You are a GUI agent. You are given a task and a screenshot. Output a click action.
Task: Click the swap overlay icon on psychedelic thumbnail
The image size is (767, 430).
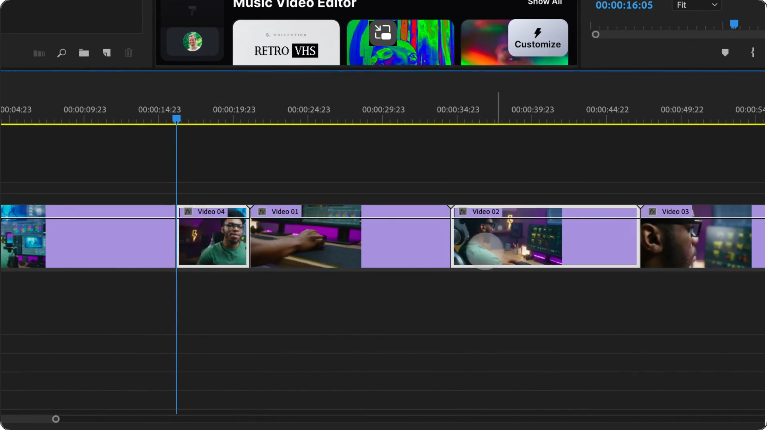tap(381, 33)
